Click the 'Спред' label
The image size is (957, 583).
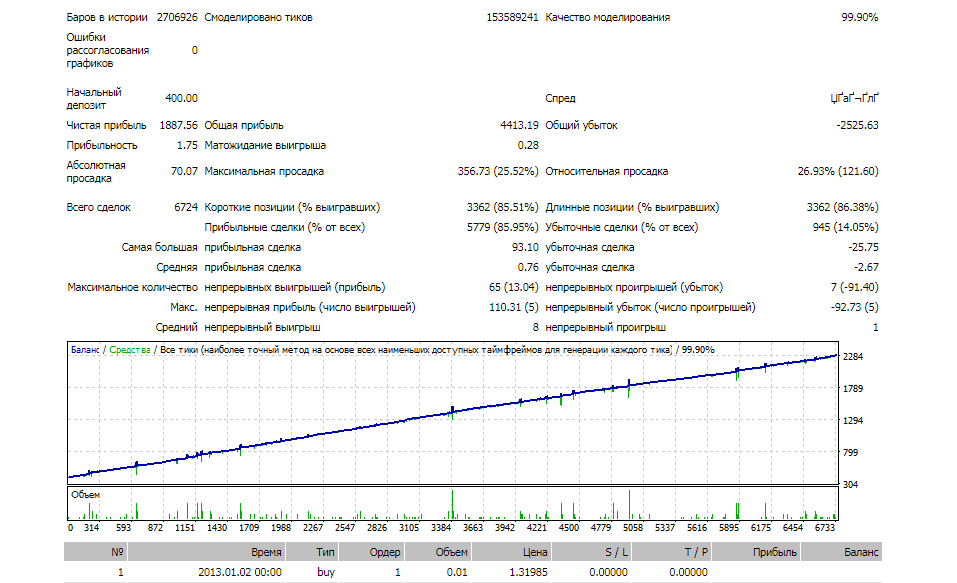[x=560, y=98]
